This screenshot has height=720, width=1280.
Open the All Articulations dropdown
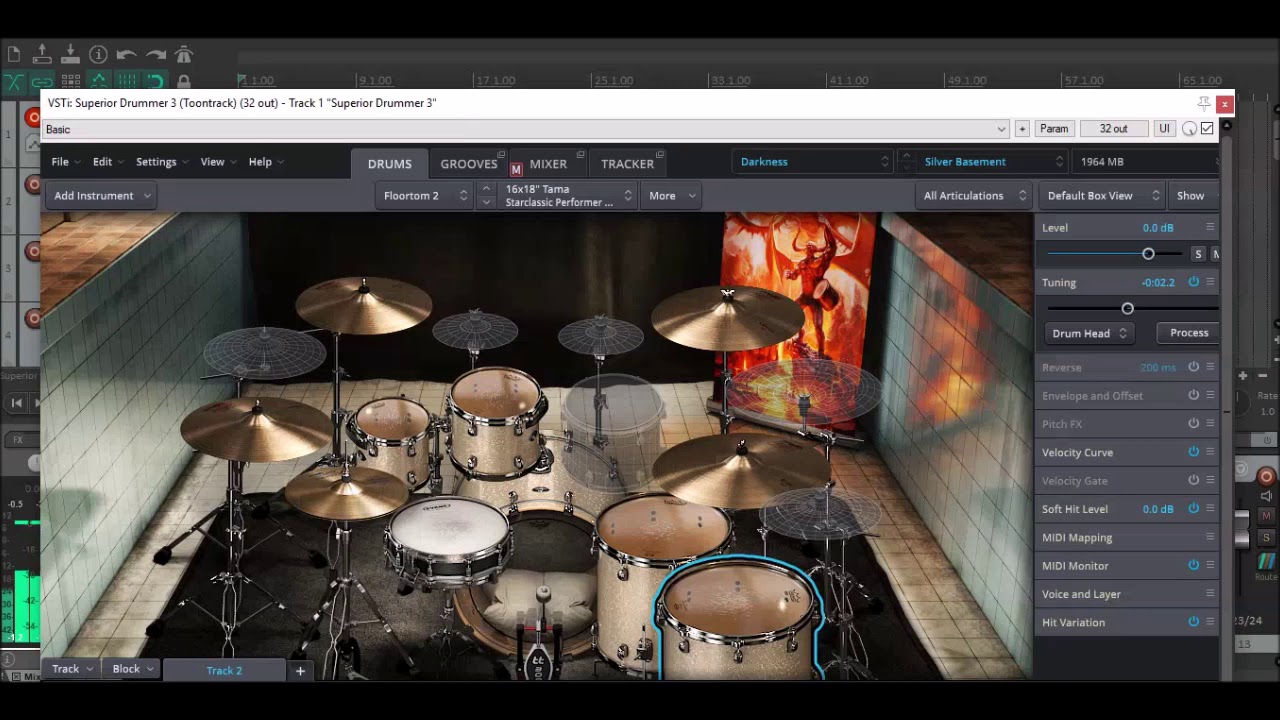(974, 196)
